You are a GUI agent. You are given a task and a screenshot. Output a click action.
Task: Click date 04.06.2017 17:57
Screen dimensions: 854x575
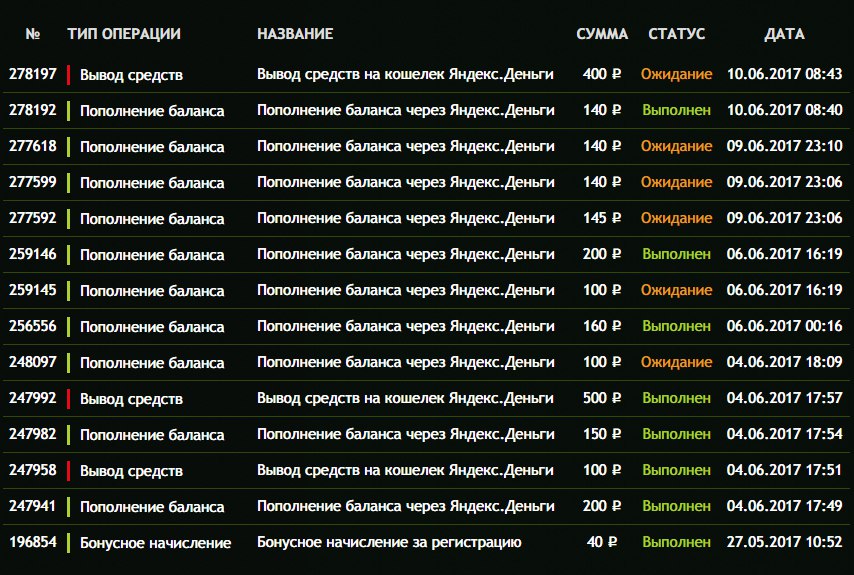[784, 397]
